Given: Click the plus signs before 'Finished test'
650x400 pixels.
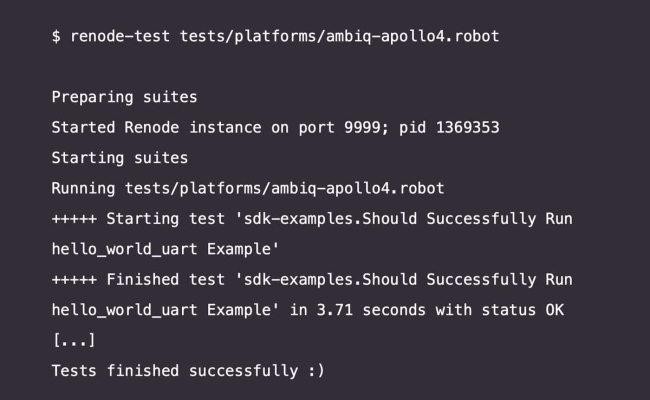Looking at the screenshot, I should point(74,280).
